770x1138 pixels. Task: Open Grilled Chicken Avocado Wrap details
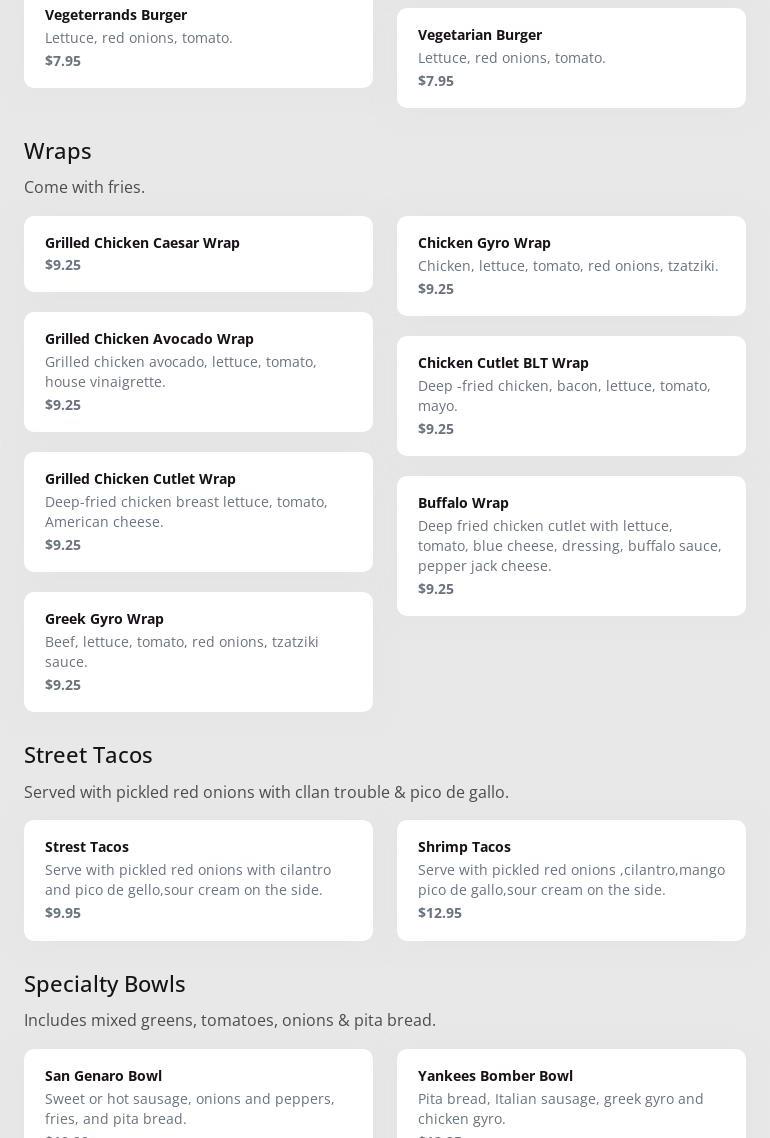pyautogui.click(x=198, y=371)
